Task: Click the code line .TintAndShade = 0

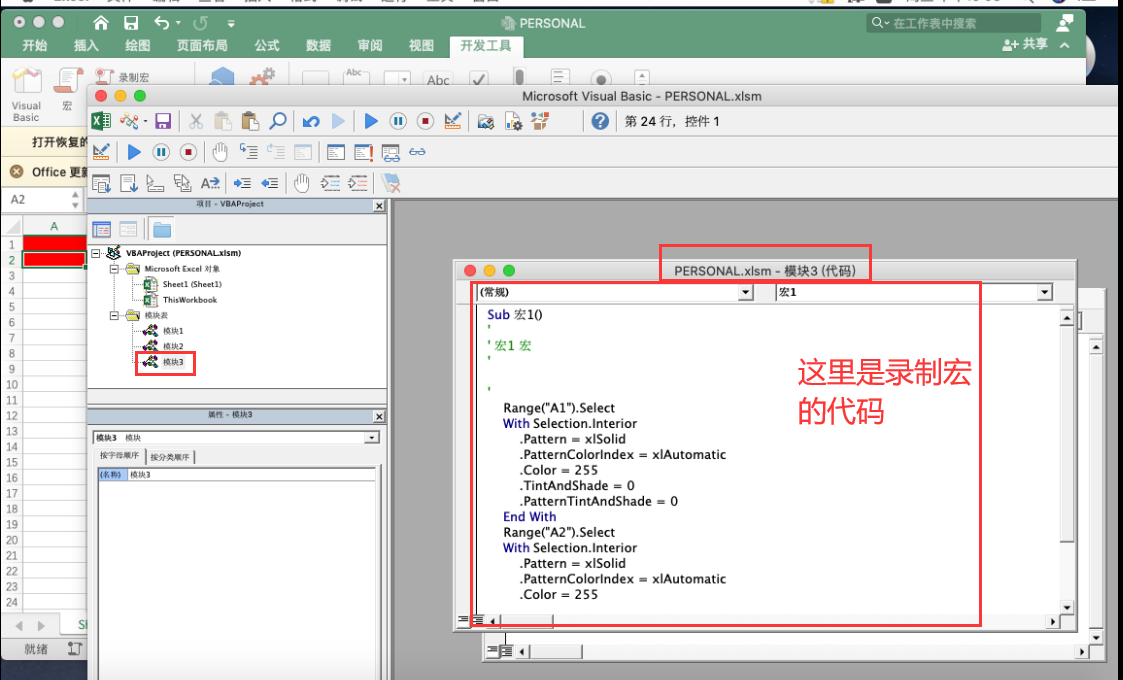Action: pos(577,486)
